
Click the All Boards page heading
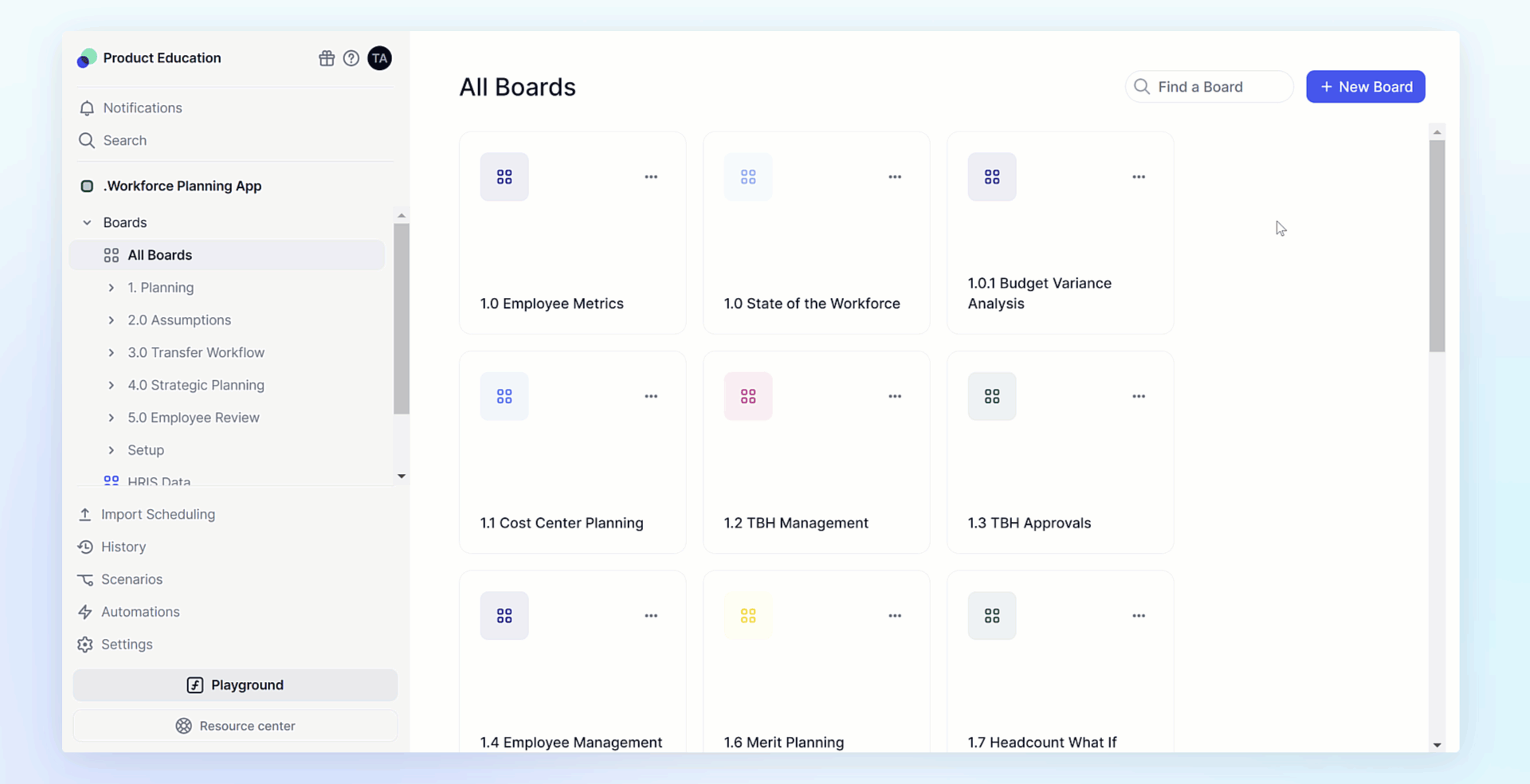coord(517,87)
